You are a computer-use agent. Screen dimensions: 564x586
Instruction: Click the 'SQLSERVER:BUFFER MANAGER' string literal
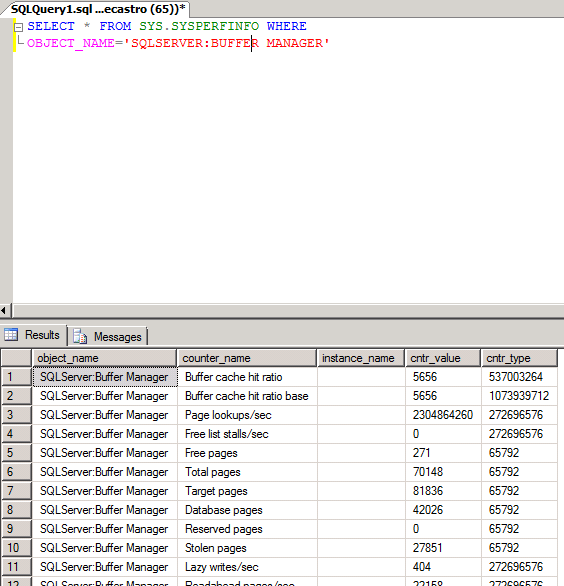(227, 43)
